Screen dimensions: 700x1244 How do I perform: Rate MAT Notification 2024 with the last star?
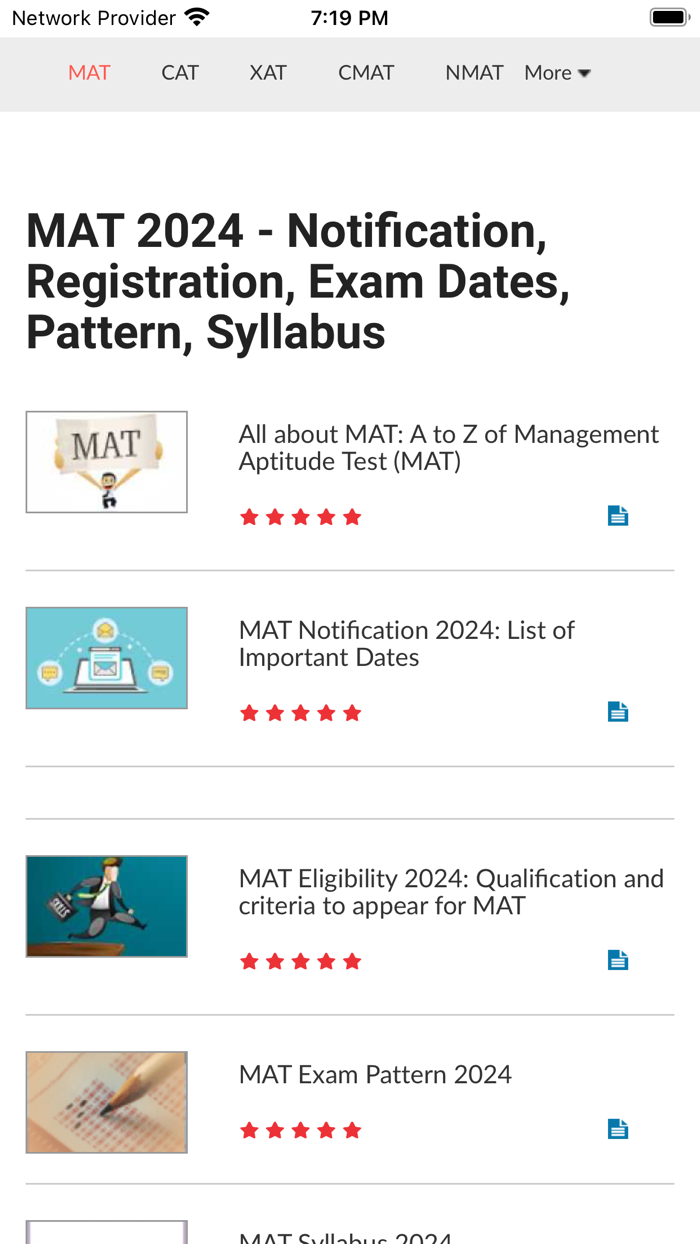(352, 712)
